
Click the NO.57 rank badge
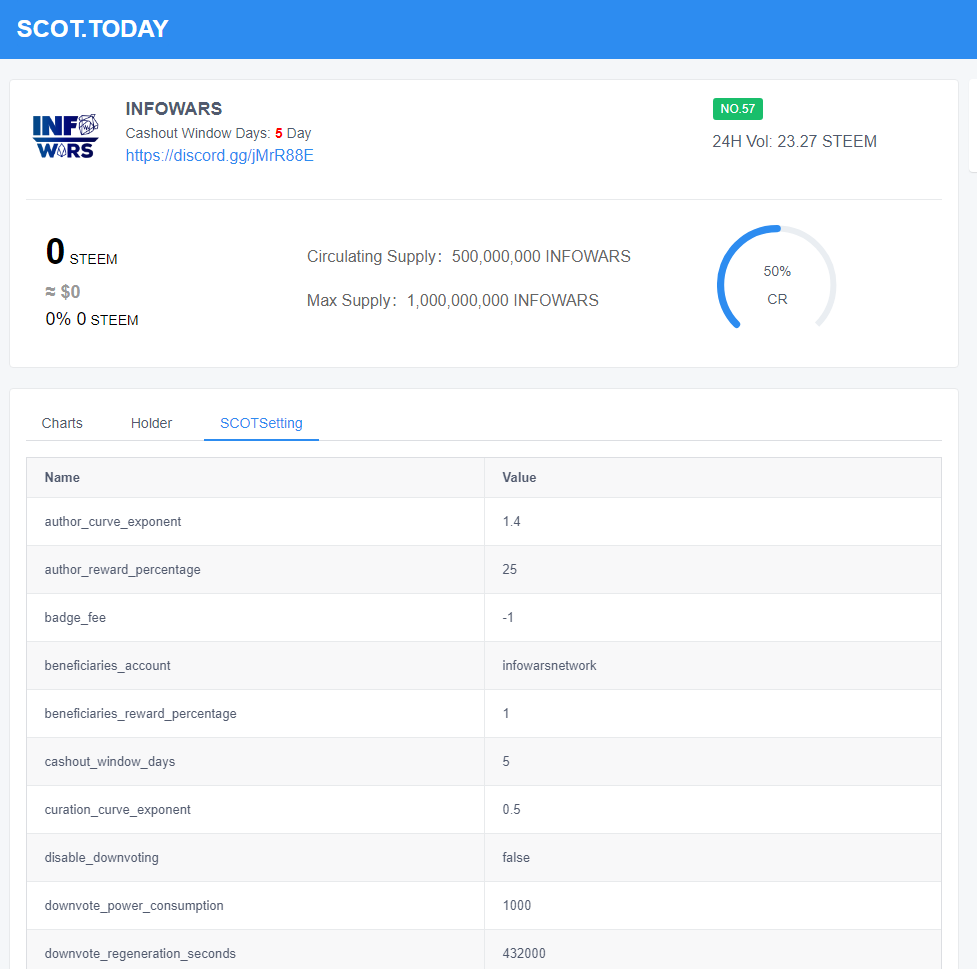click(738, 109)
